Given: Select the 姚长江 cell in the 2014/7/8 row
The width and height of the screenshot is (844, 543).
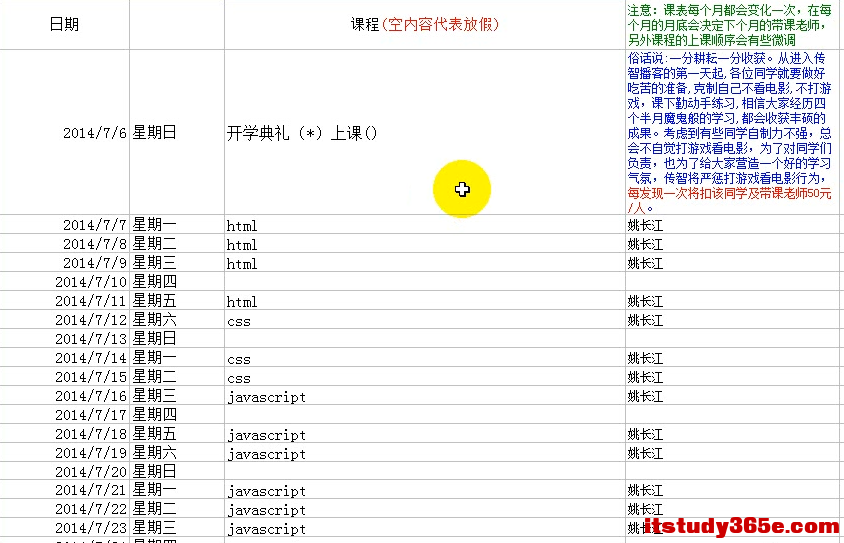Looking at the screenshot, I should pos(732,245).
